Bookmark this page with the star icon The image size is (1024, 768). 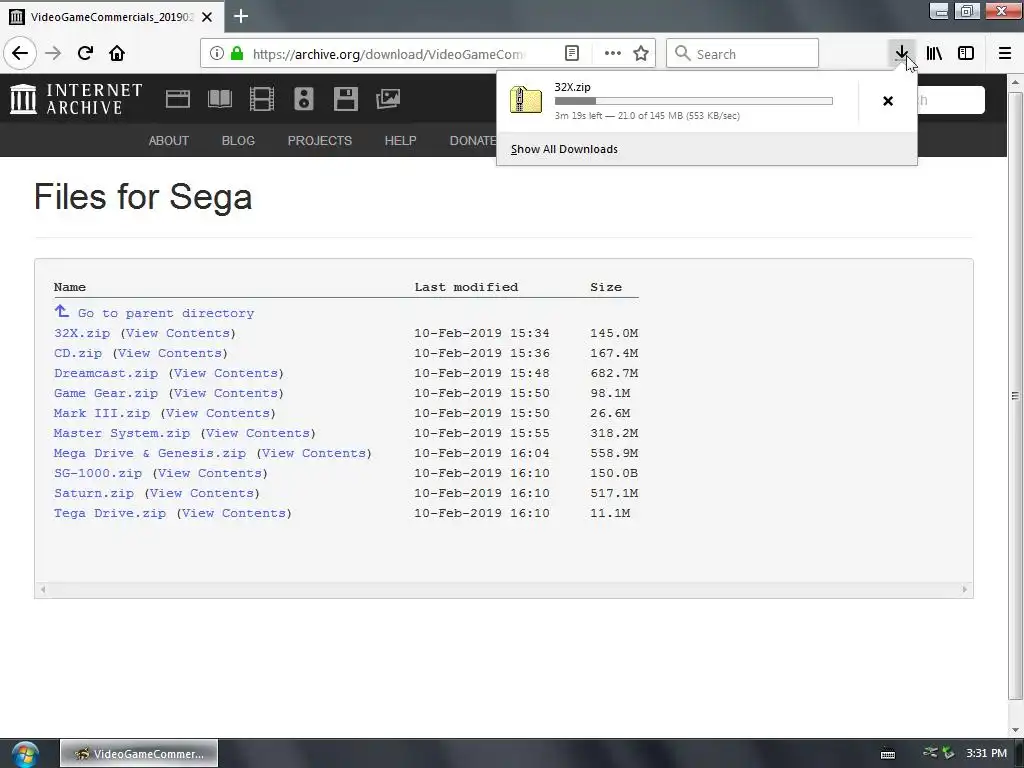pyautogui.click(x=641, y=54)
